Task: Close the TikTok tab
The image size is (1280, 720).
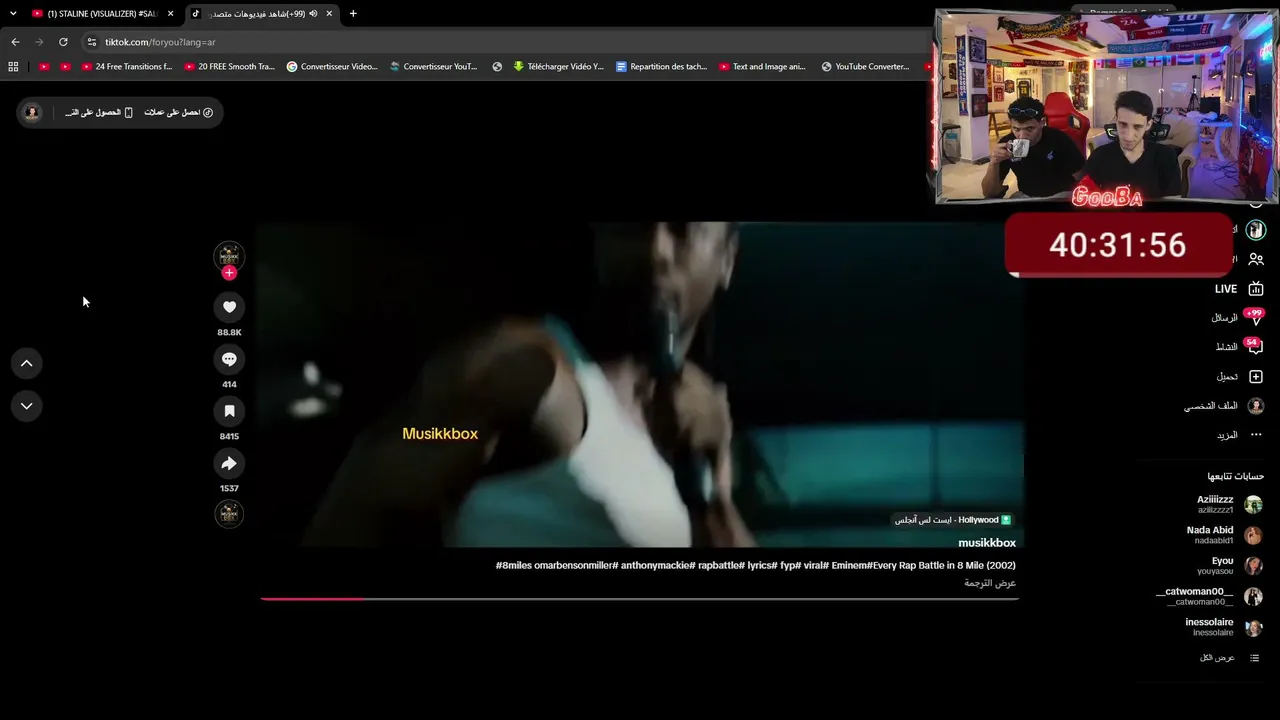Action: pos(329,14)
